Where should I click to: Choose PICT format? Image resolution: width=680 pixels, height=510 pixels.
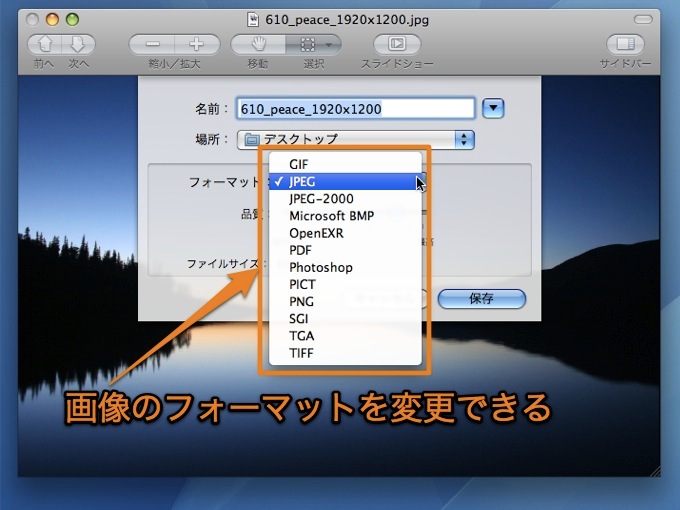point(345,284)
